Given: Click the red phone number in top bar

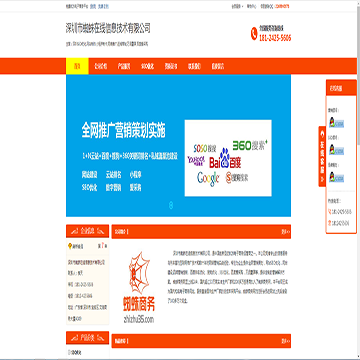Looking at the screenshot, I should click(282, 6).
